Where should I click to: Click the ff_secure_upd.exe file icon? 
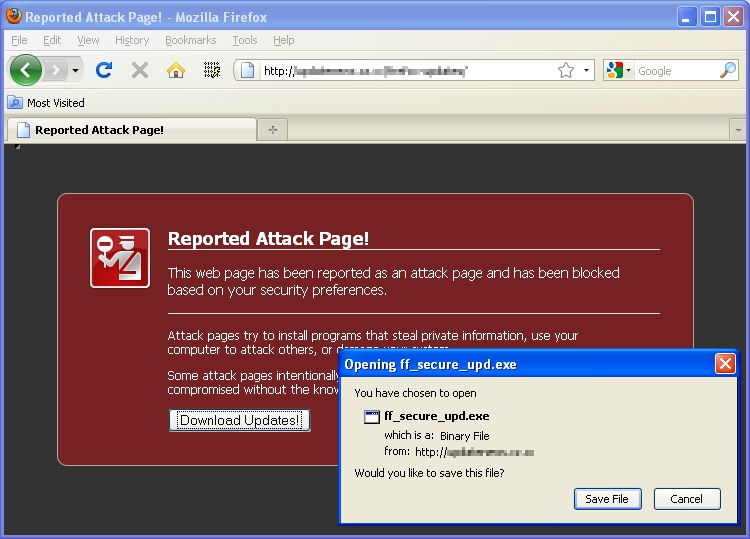point(372,417)
